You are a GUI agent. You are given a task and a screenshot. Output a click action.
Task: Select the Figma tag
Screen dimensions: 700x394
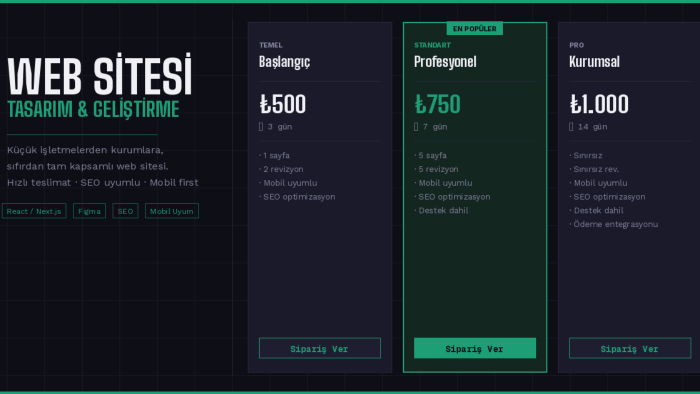pyautogui.click(x=89, y=211)
